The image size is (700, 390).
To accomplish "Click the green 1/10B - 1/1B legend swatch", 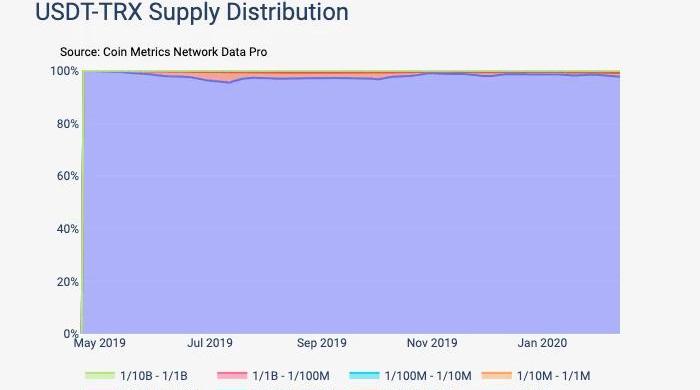I will click(100, 375).
